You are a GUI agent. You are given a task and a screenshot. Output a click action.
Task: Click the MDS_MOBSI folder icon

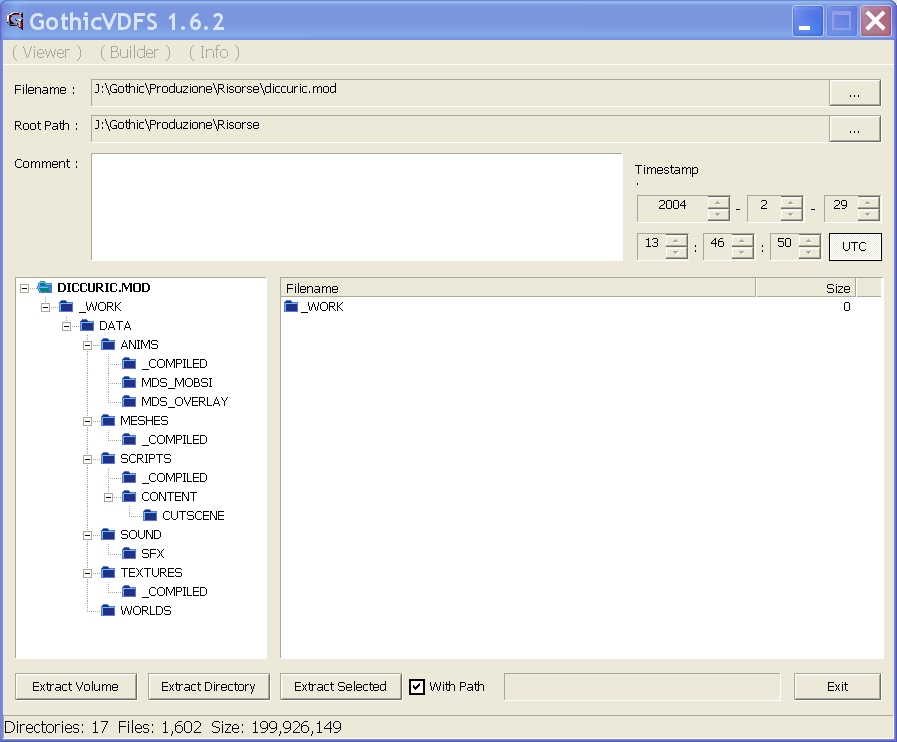(x=130, y=382)
